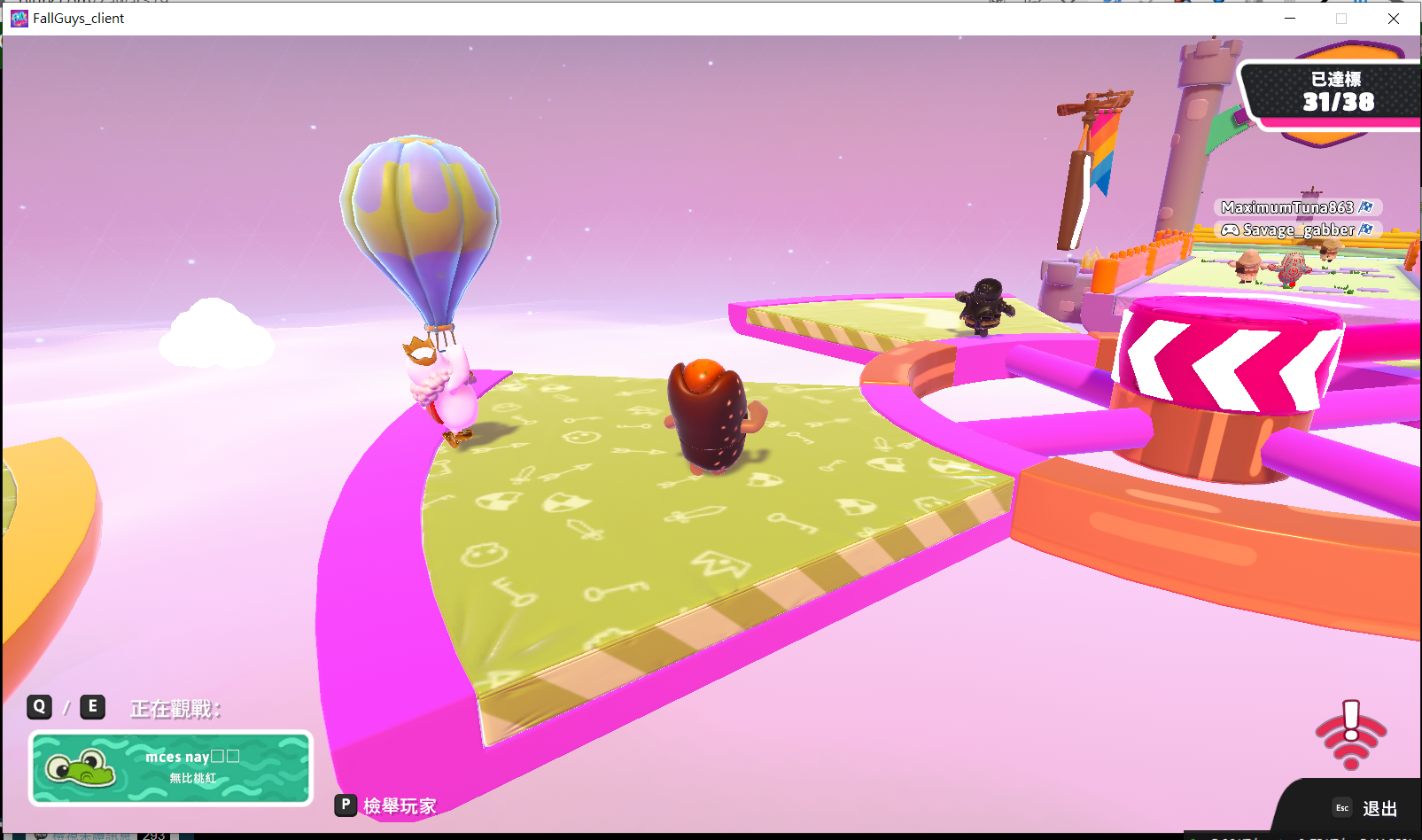The width and height of the screenshot is (1422, 840).
Task: Maximize the FallGuys_client window
Action: click(x=1341, y=19)
